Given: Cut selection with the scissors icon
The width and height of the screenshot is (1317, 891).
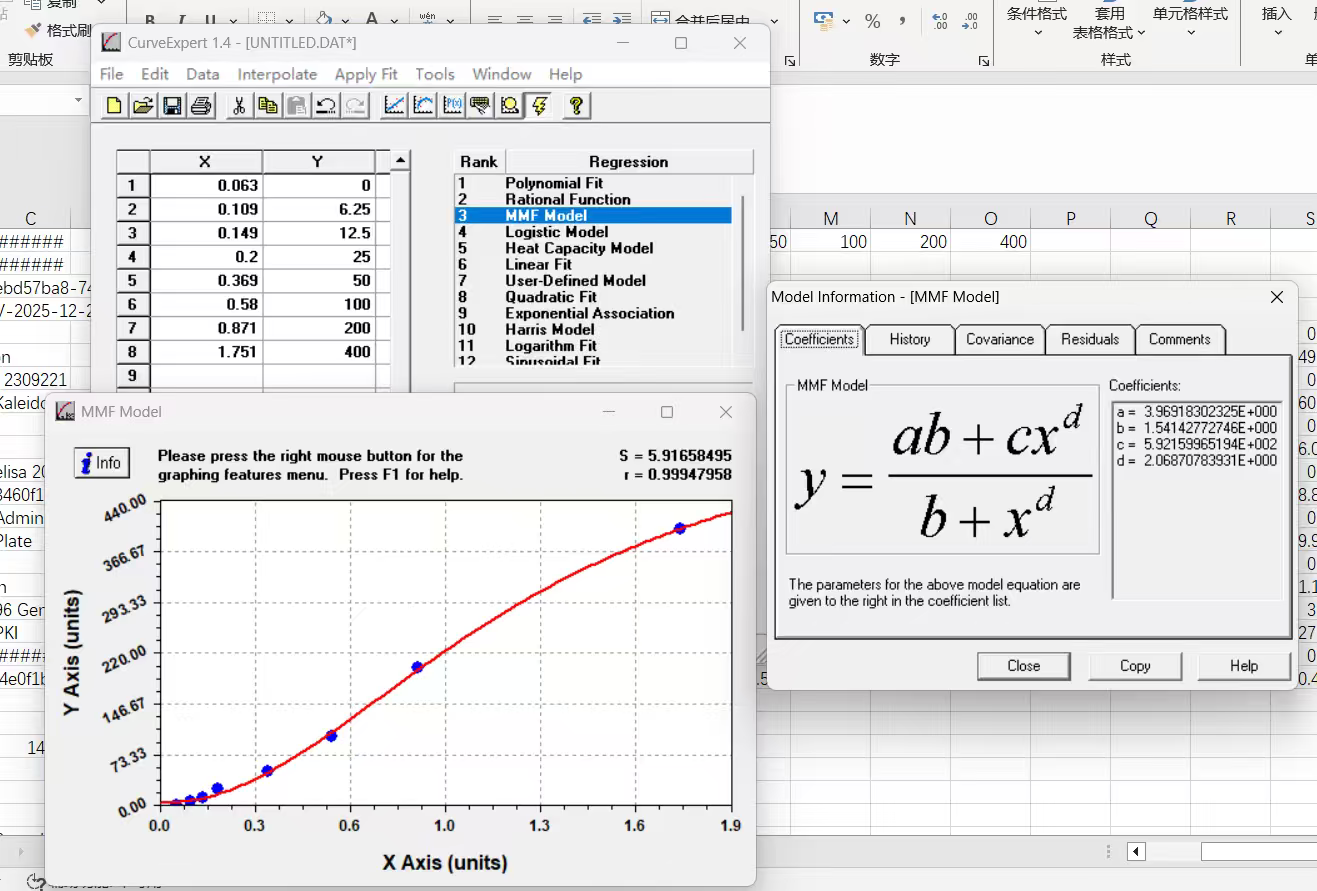Looking at the screenshot, I should point(239,106).
